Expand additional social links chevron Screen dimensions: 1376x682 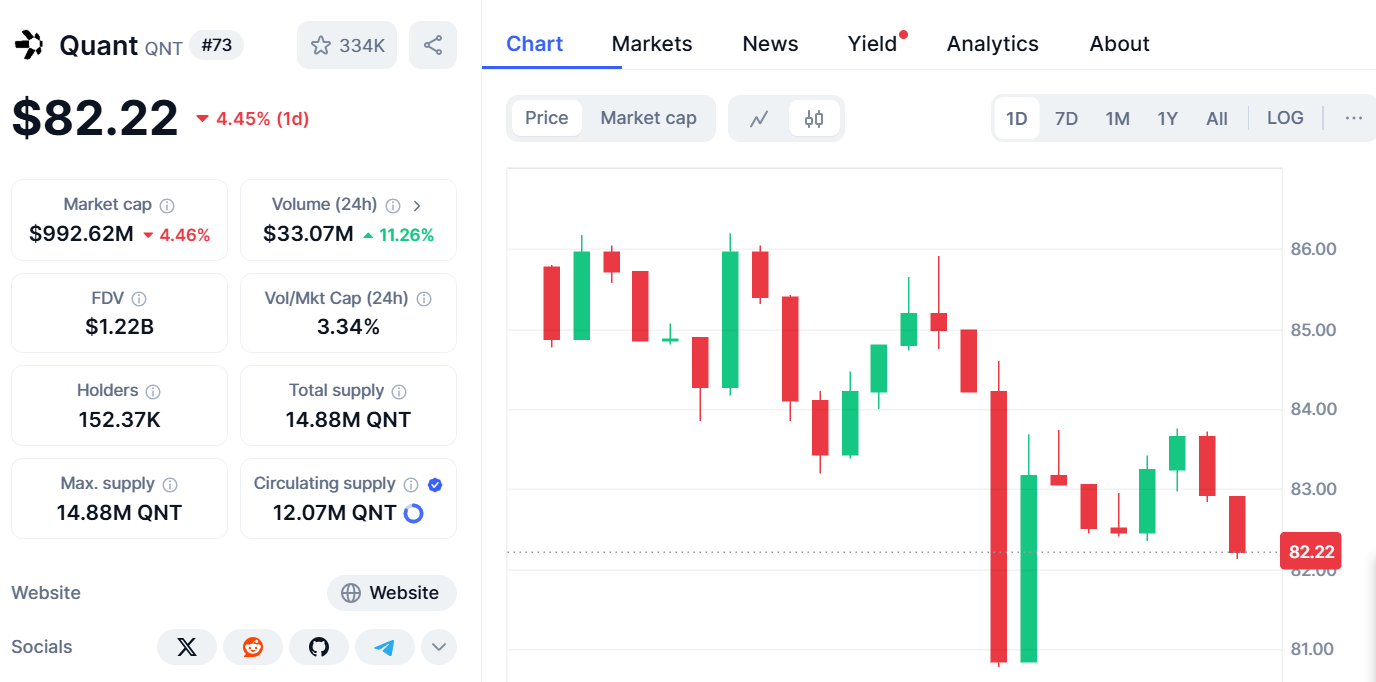(x=439, y=646)
